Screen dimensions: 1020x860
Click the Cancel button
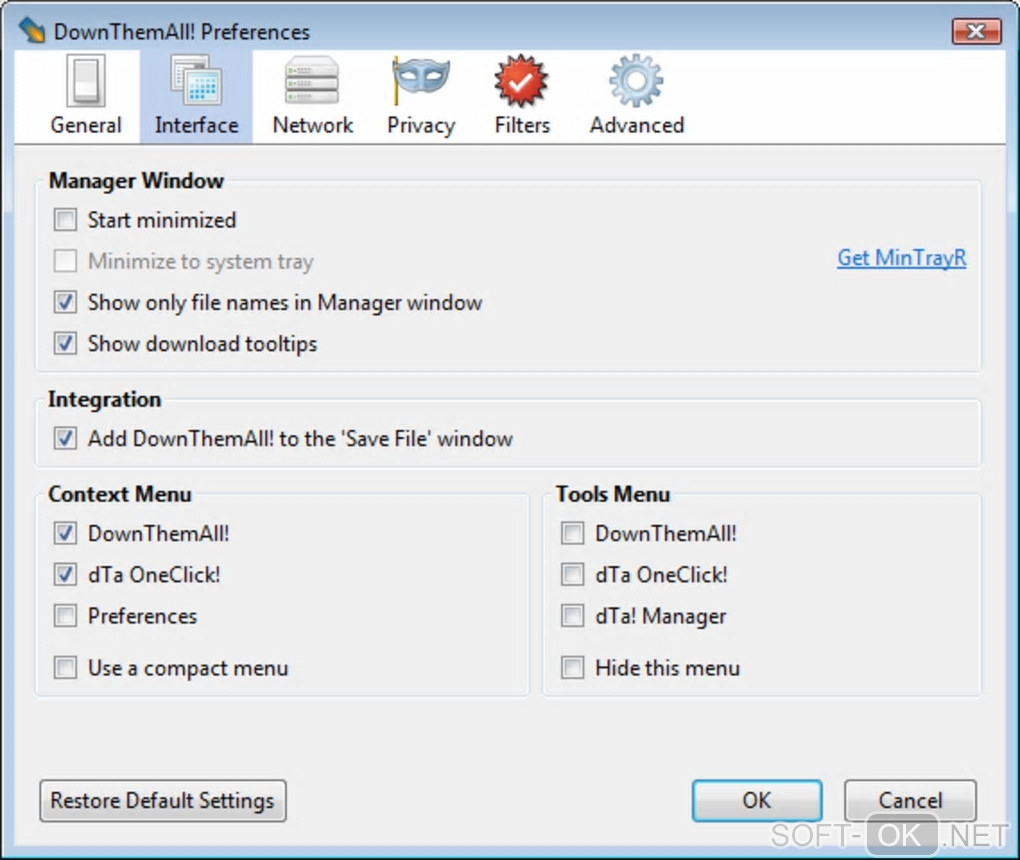tap(910, 801)
